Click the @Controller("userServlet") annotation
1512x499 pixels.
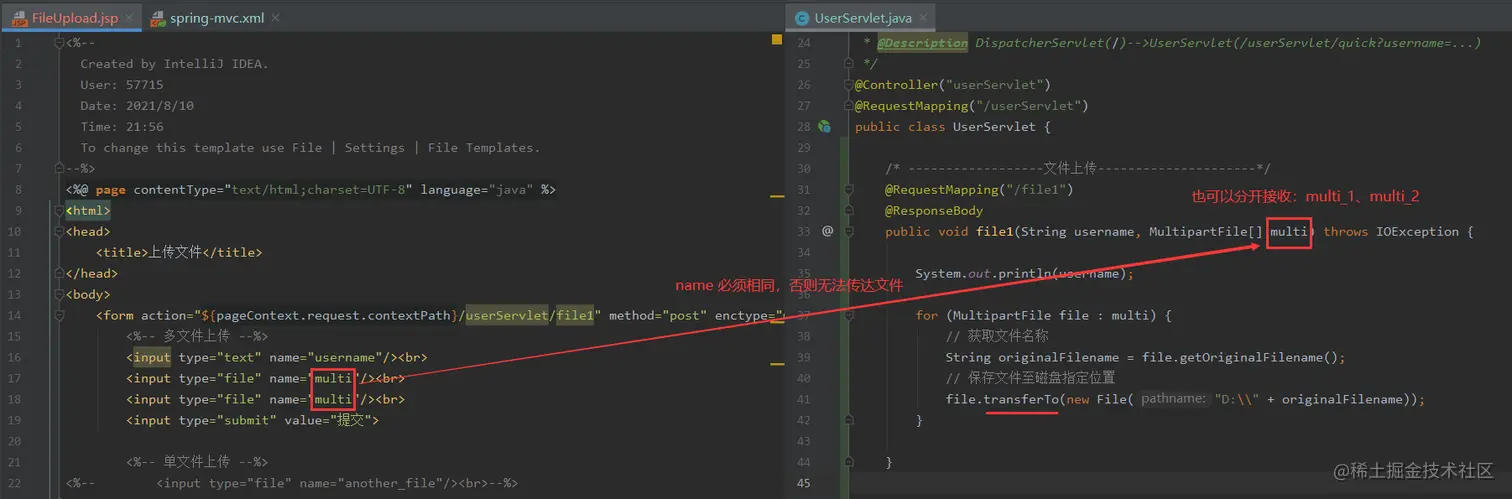click(953, 85)
